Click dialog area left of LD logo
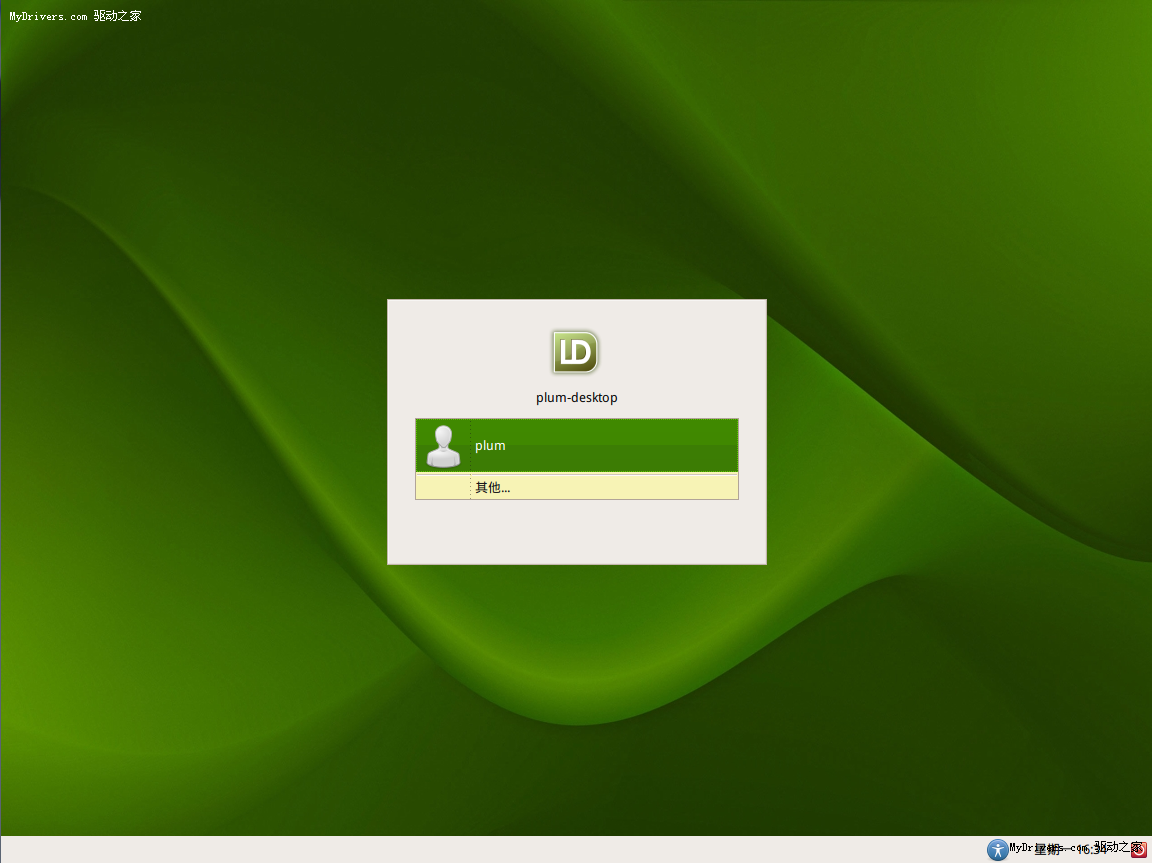 pos(460,352)
